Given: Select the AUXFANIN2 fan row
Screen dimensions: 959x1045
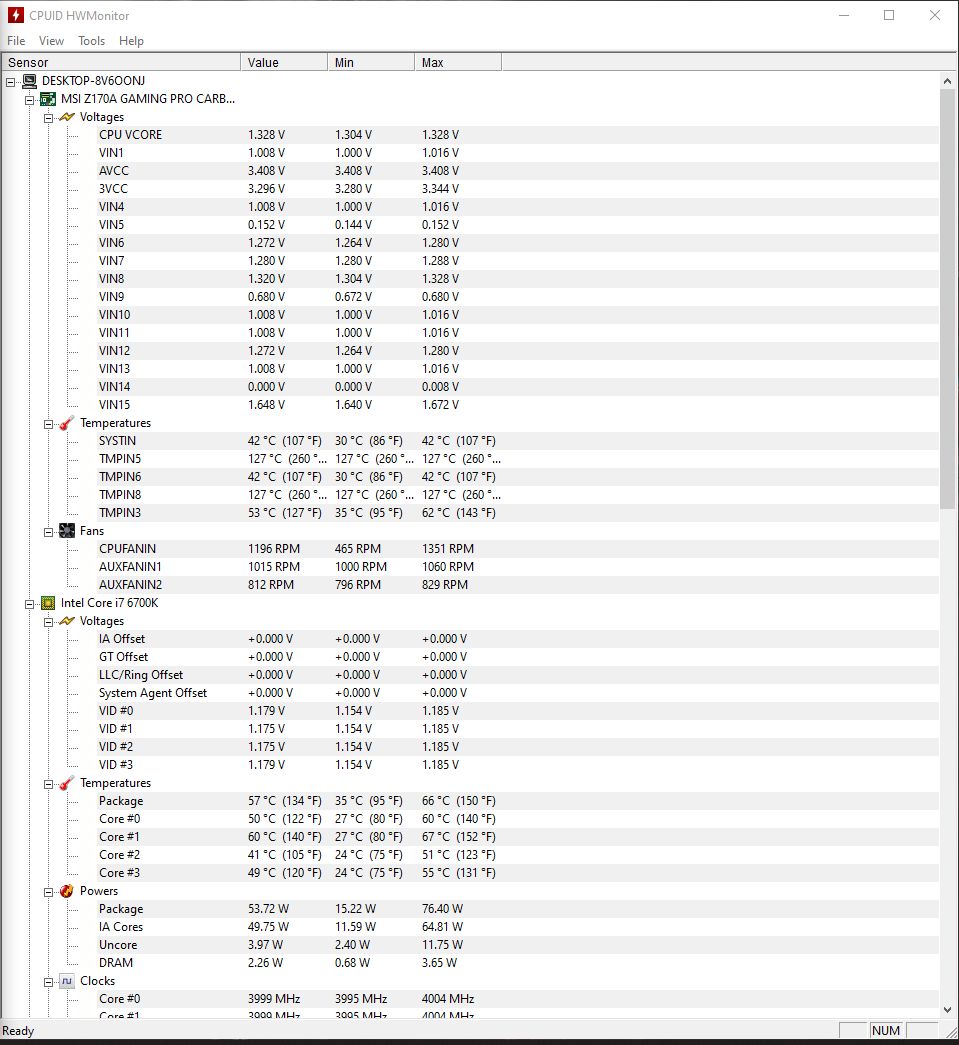Looking at the screenshot, I should pyautogui.click(x=518, y=584).
